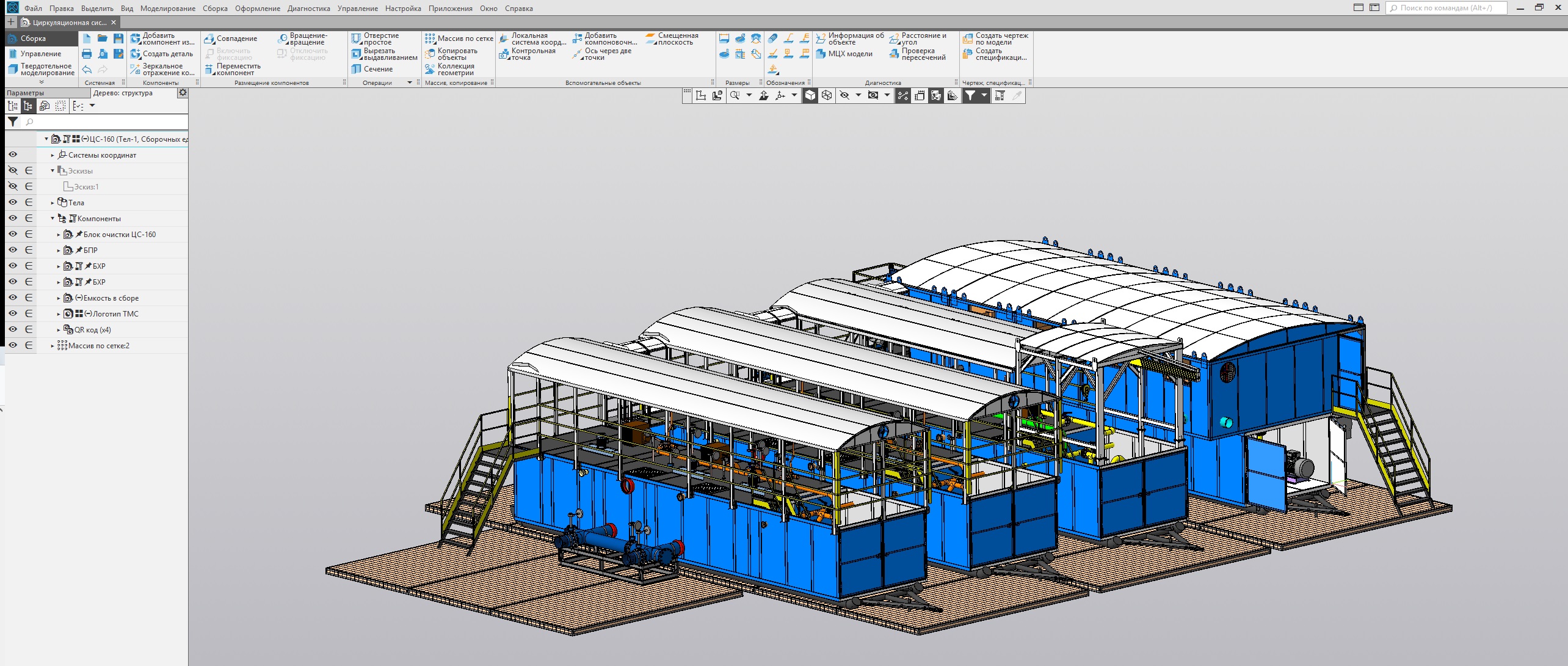The height and width of the screenshot is (666, 1568).
Task: Click the Save document icon
Action: (x=118, y=38)
